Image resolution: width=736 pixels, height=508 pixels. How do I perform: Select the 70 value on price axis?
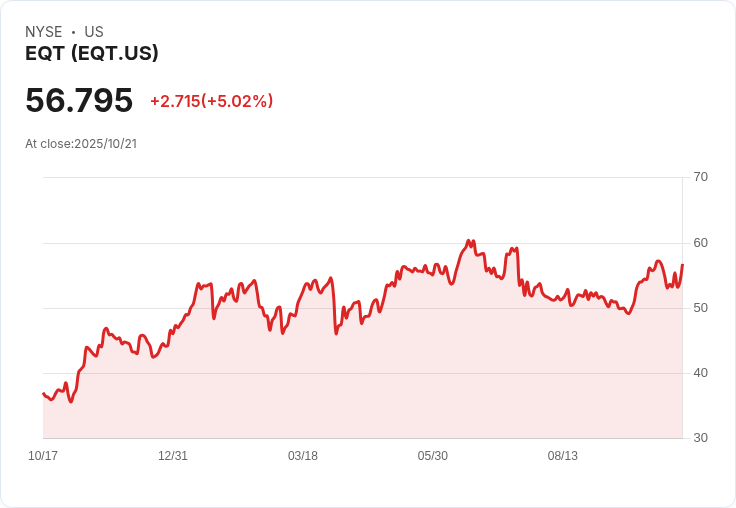pyautogui.click(x=701, y=177)
